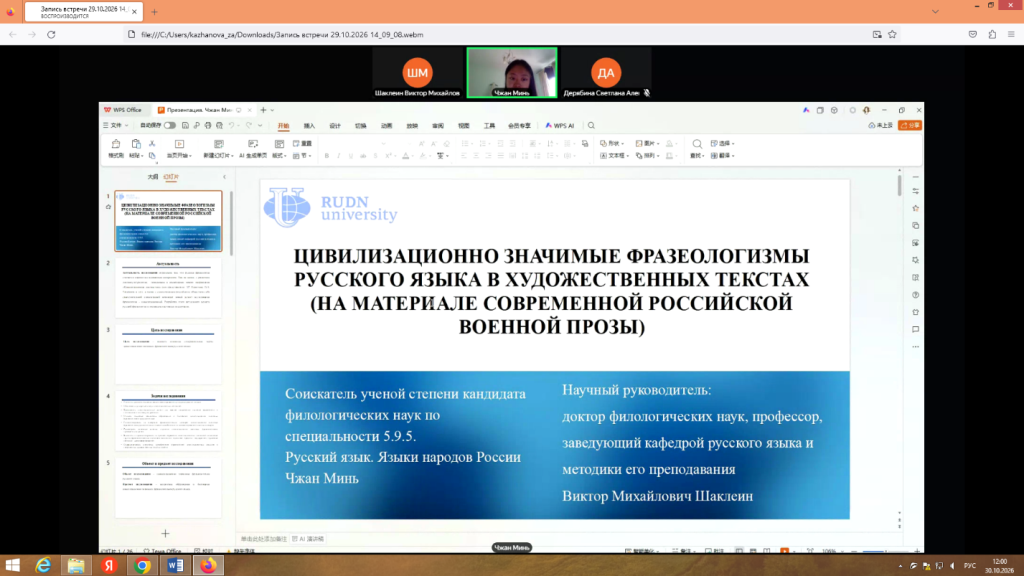Click the magnifier Find icon in WPS ribbon
The width and height of the screenshot is (1024, 576).
click(697, 144)
